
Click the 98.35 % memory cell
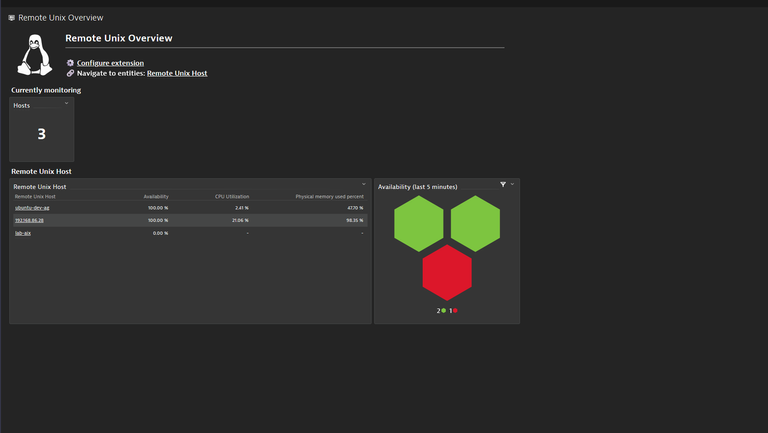click(355, 220)
